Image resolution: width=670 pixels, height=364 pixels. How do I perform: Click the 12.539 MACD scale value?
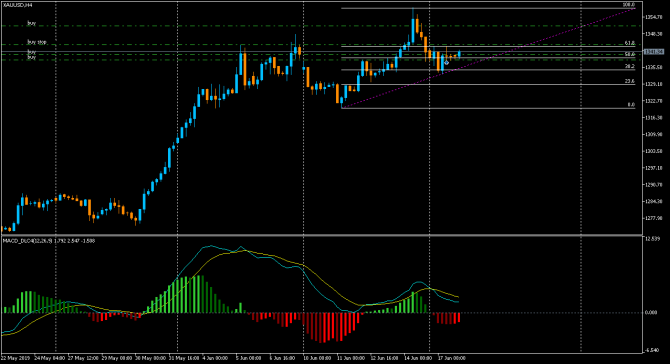point(652,238)
